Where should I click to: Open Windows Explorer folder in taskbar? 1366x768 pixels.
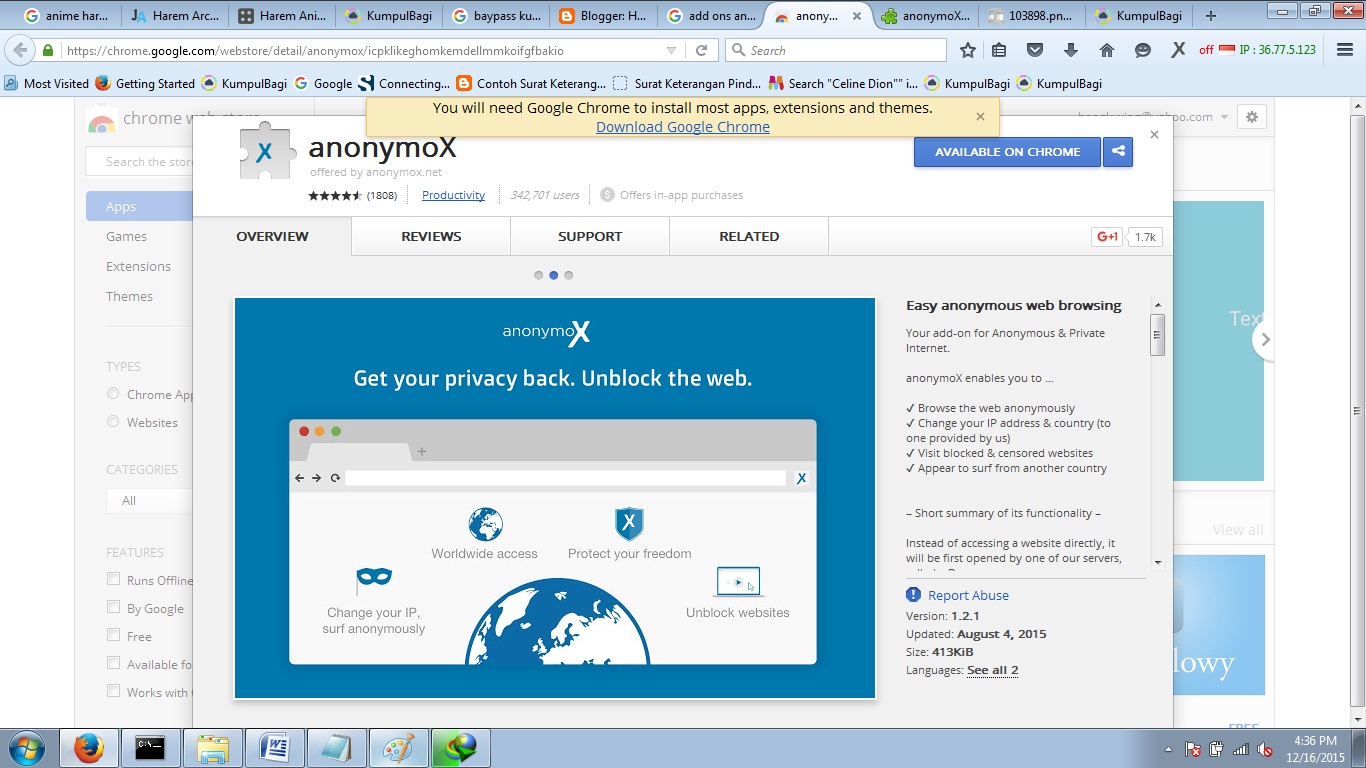212,748
